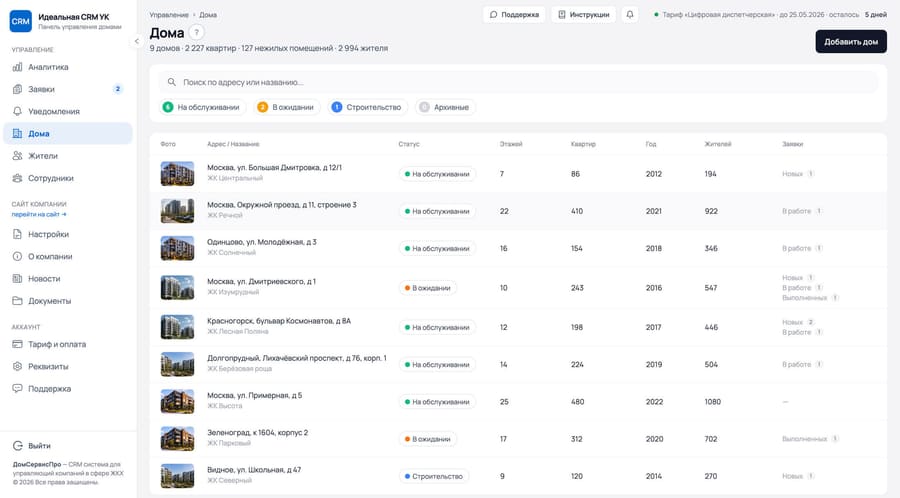Click the Уведомления bell icon in sidebar
This screenshot has height=498, width=900.
[17, 111]
